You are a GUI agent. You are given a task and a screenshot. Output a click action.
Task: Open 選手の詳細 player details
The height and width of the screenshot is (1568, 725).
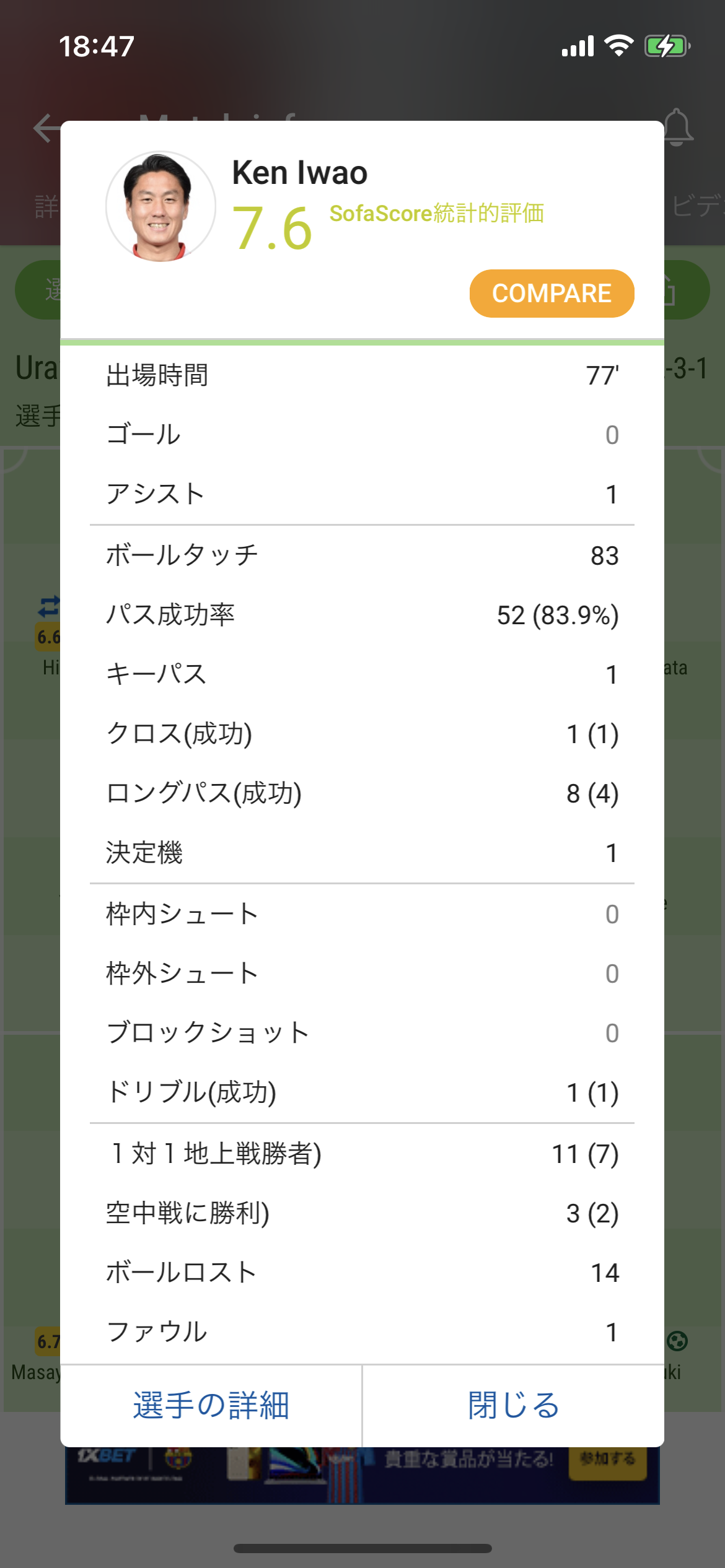click(211, 1405)
